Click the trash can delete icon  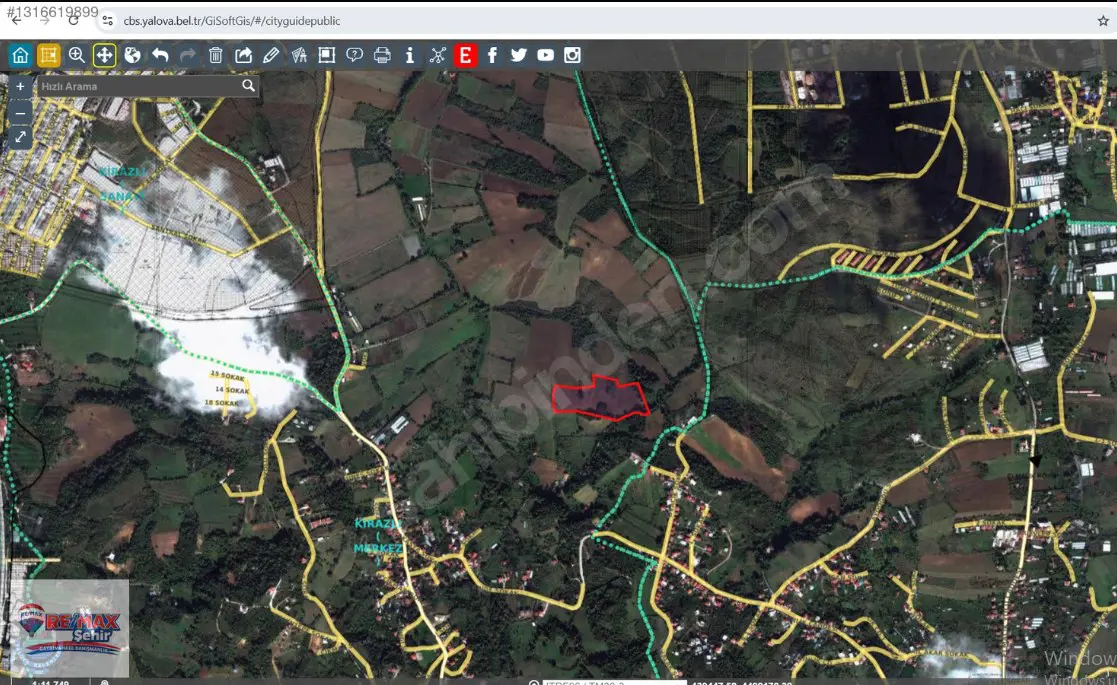(216, 55)
